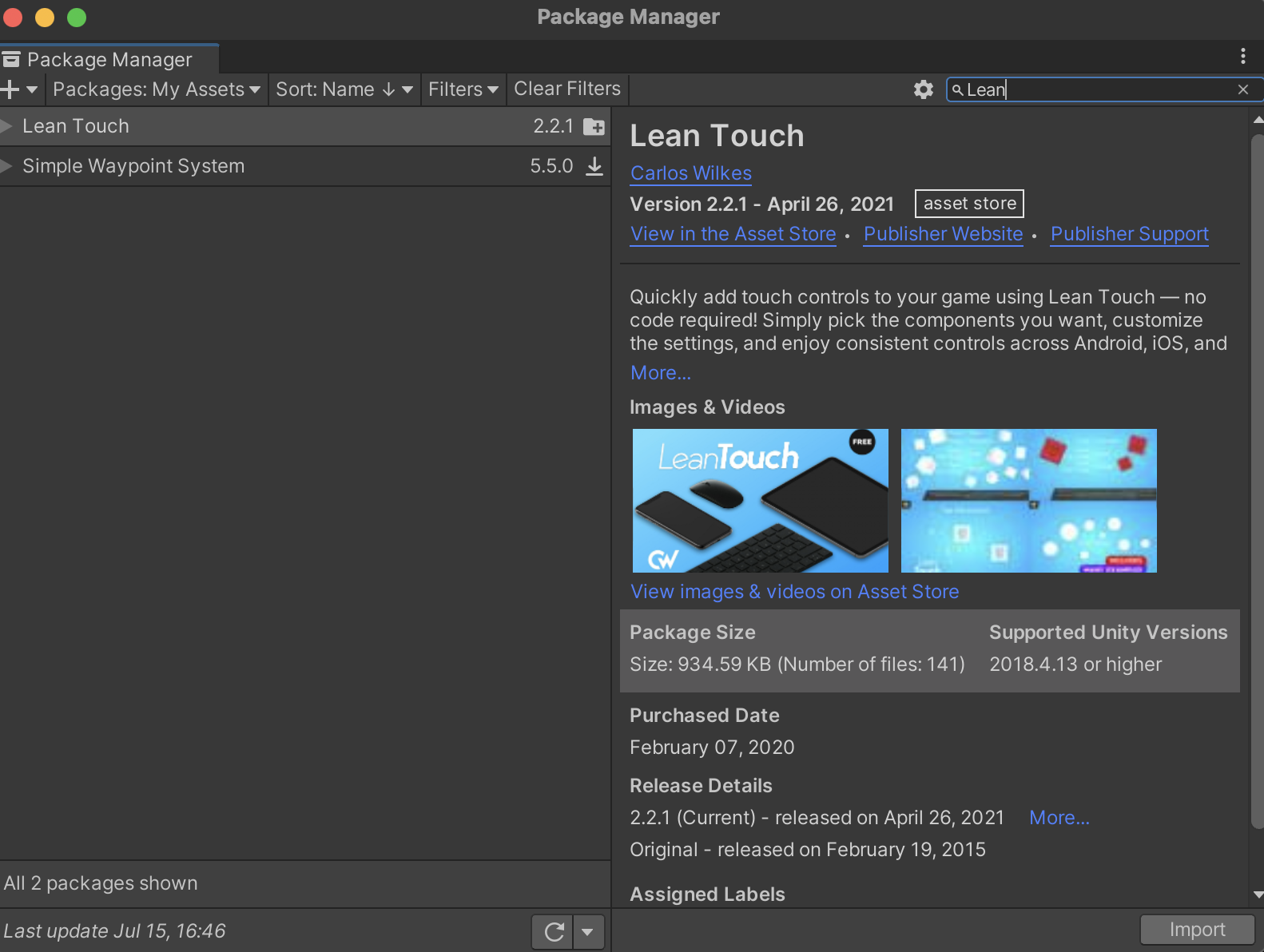The width and height of the screenshot is (1264, 952).
Task: Click the Package Manager tab icon
Action: (x=11, y=59)
